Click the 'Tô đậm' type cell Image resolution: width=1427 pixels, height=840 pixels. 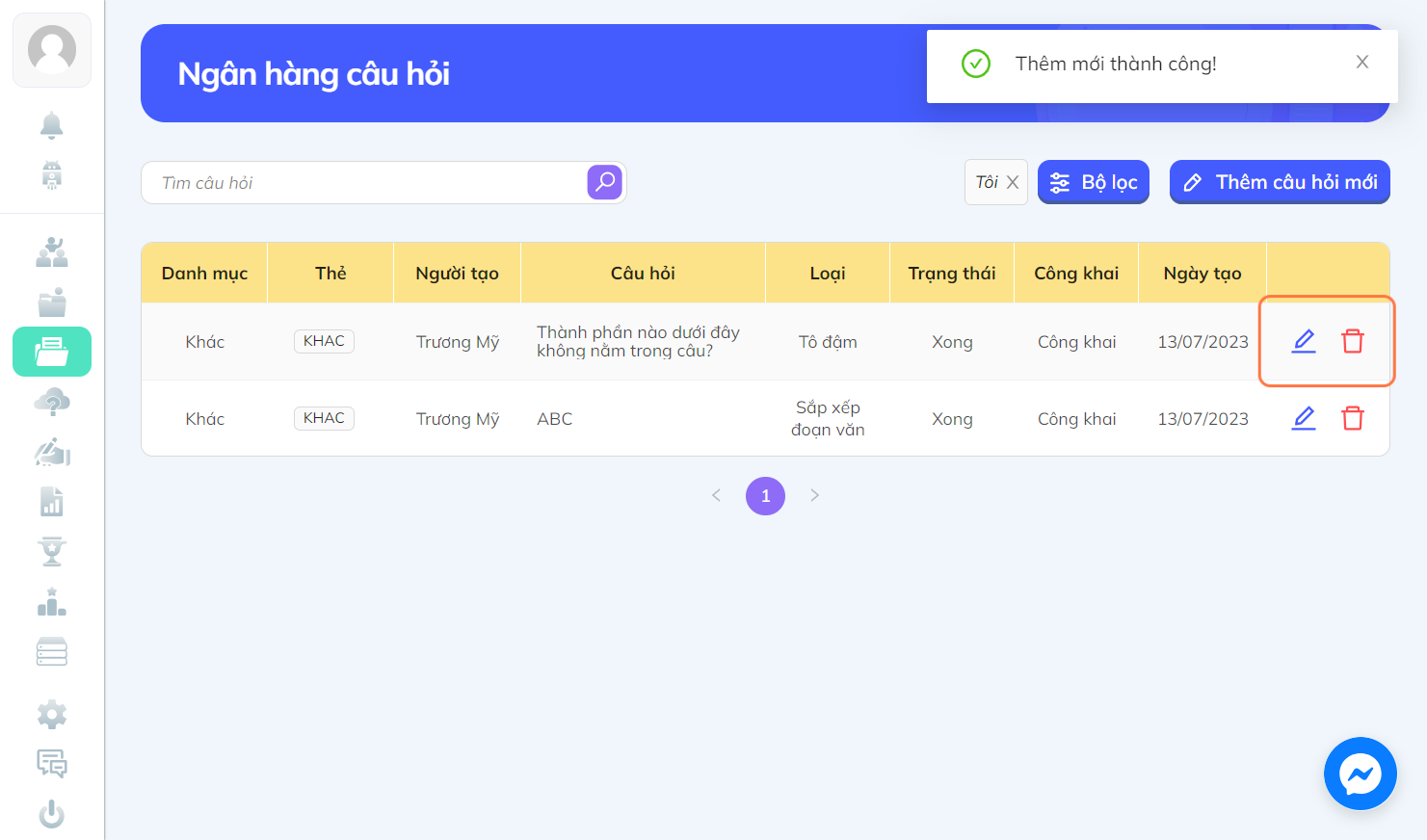click(x=828, y=342)
